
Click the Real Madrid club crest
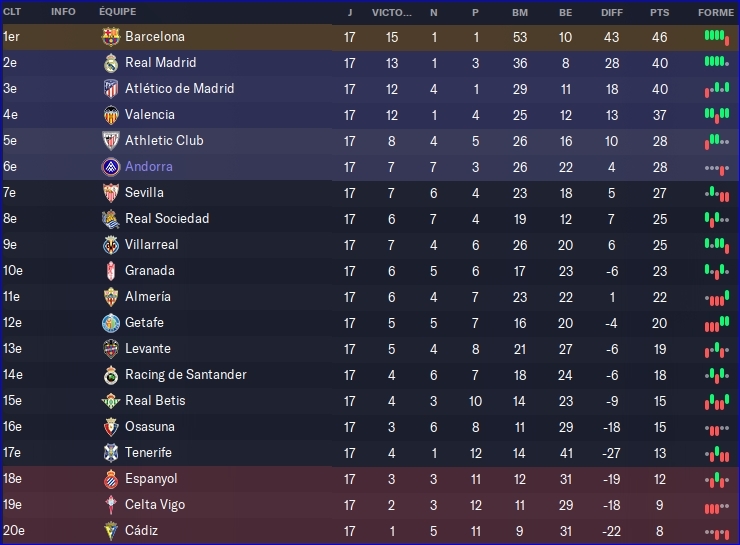(111, 63)
